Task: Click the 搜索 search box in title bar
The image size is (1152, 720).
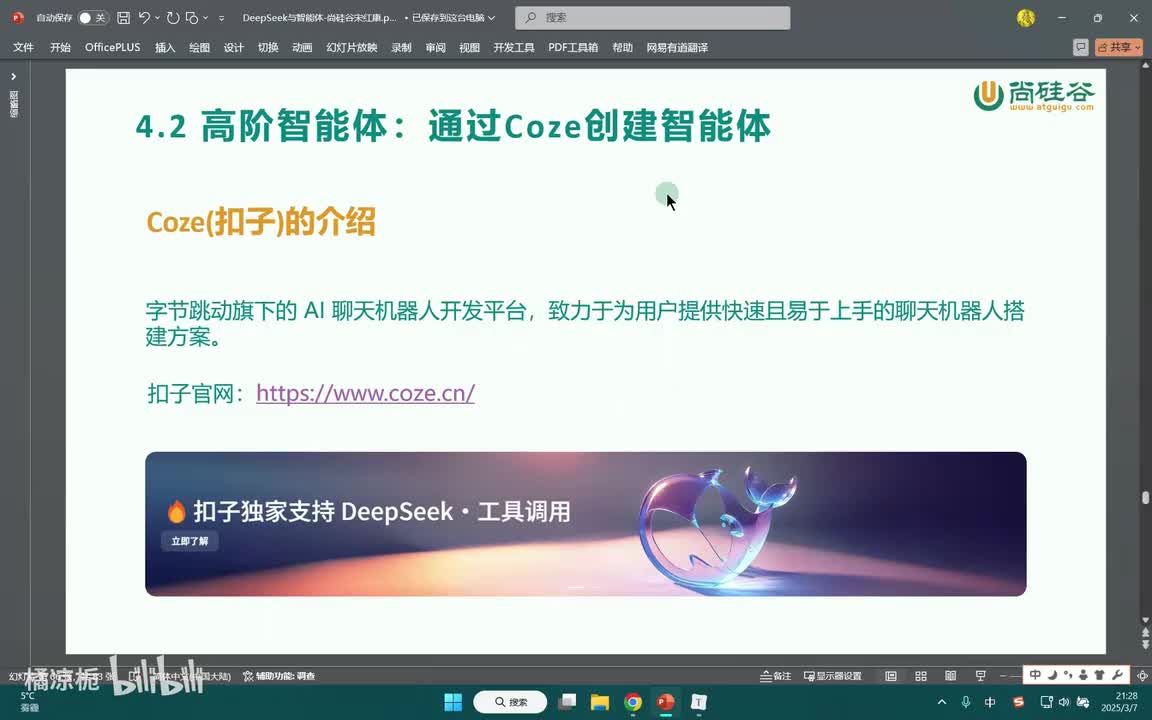Action: pos(652,18)
